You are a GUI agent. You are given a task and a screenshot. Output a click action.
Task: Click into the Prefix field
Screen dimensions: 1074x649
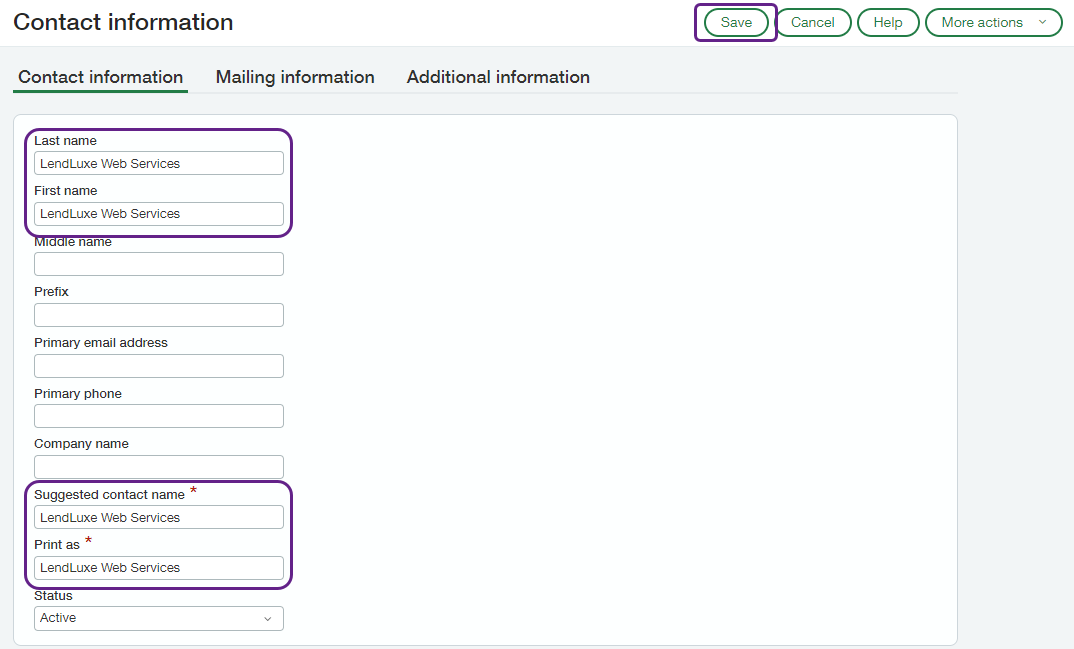[x=158, y=314]
